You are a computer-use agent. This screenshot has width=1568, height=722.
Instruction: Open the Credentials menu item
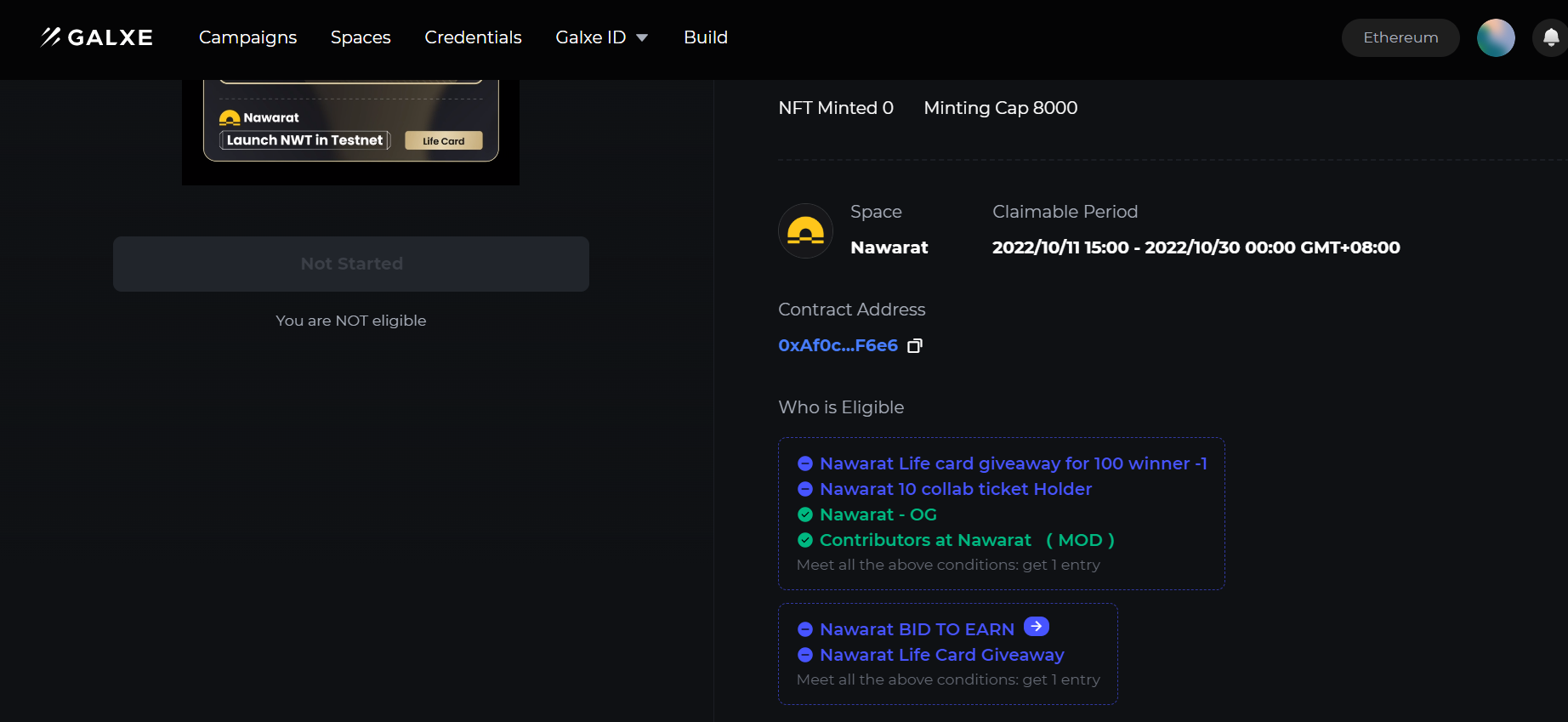click(473, 37)
